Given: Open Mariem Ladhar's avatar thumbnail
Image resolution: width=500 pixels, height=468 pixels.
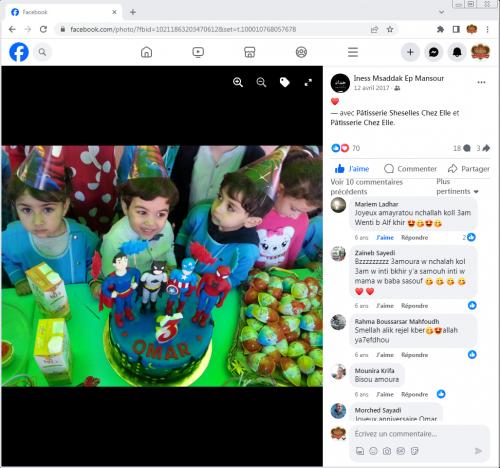Looking at the screenshot, I should click(x=338, y=205).
